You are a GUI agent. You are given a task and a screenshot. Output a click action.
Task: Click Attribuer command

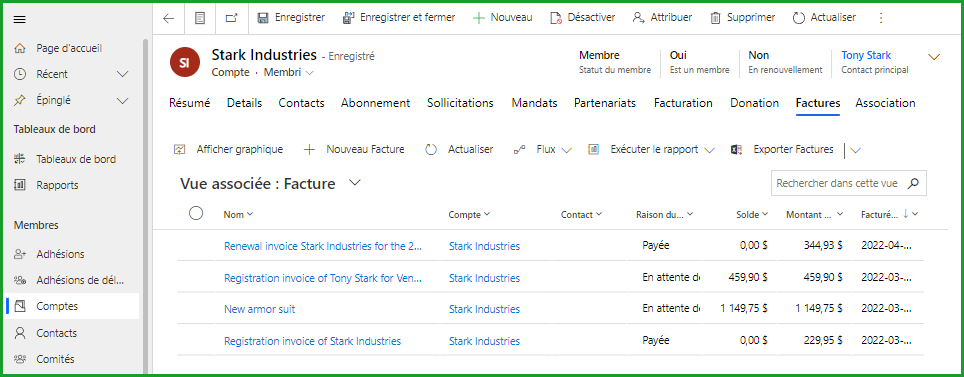coord(662,17)
